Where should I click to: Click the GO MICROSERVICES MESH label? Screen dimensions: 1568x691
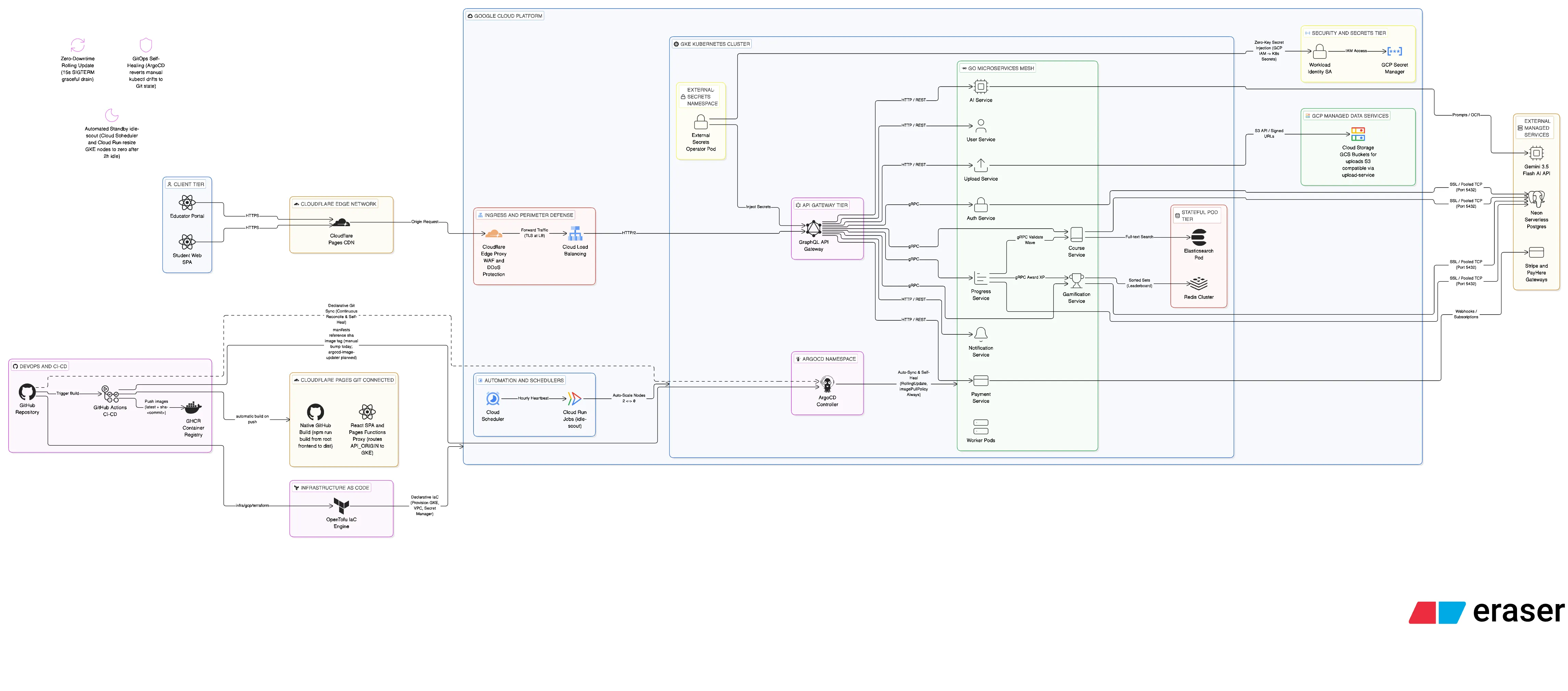tap(998, 68)
